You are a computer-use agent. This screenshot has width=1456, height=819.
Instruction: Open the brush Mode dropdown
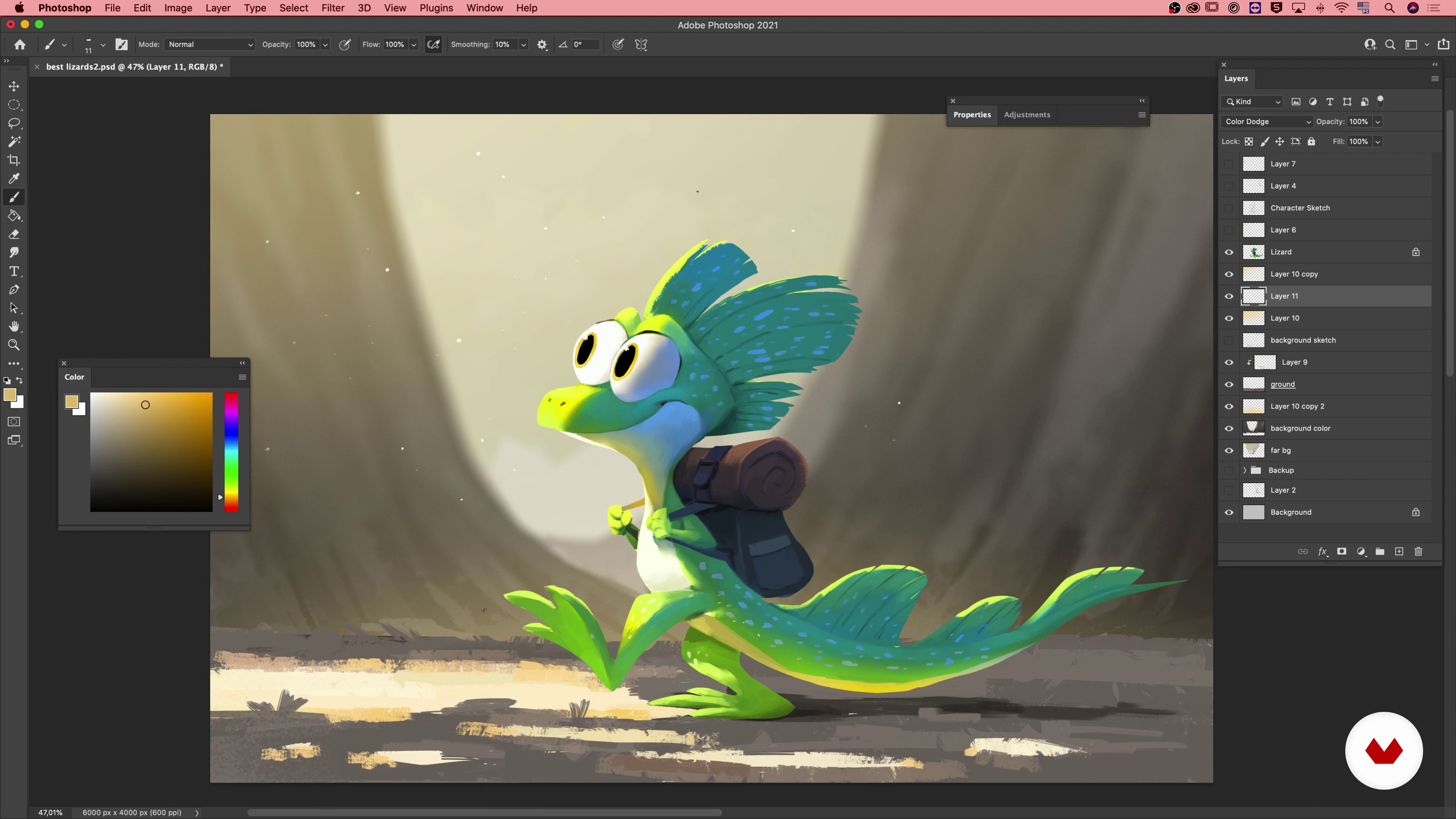pyautogui.click(x=210, y=45)
